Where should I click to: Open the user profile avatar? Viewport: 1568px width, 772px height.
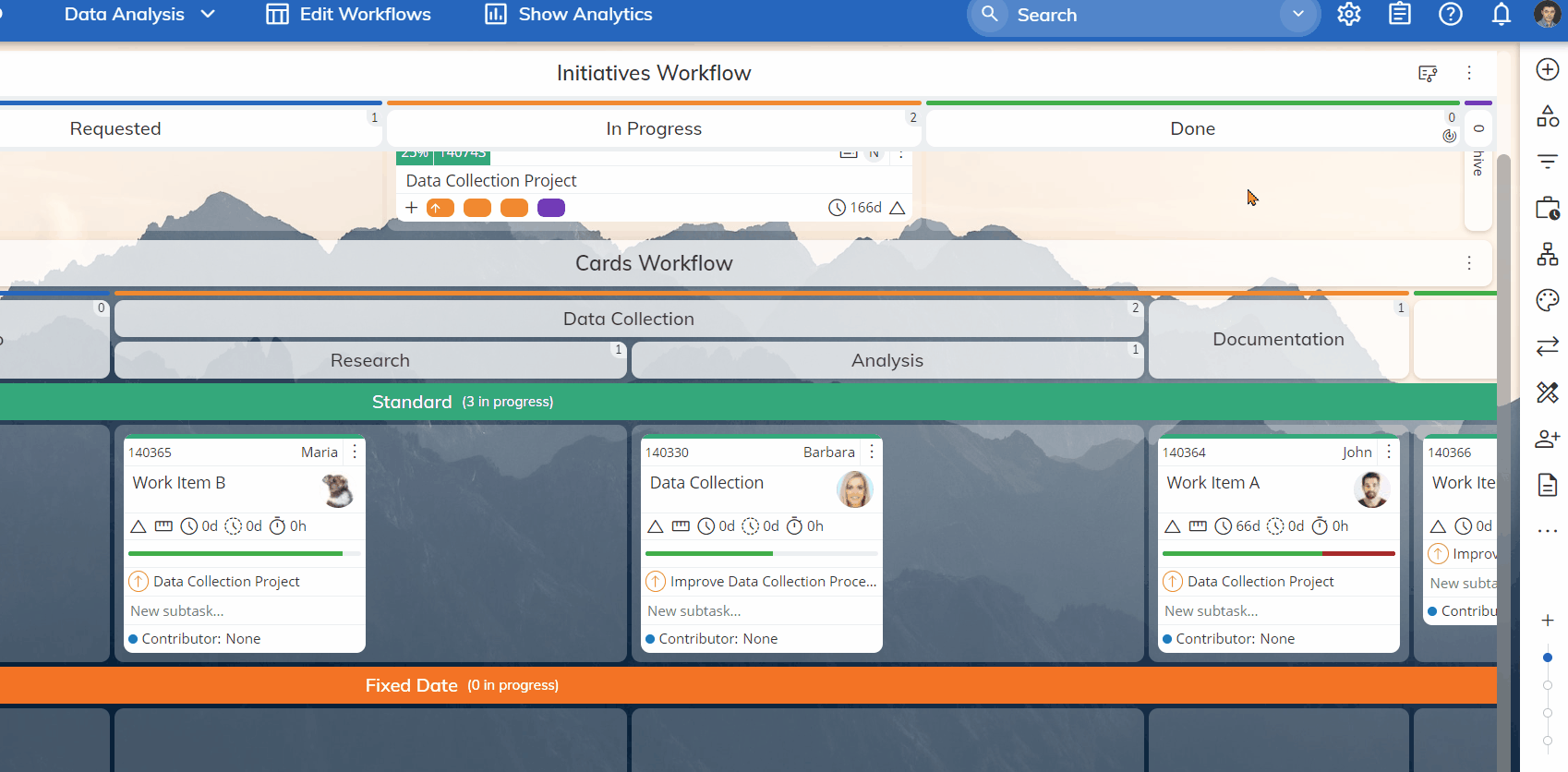(x=1548, y=14)
